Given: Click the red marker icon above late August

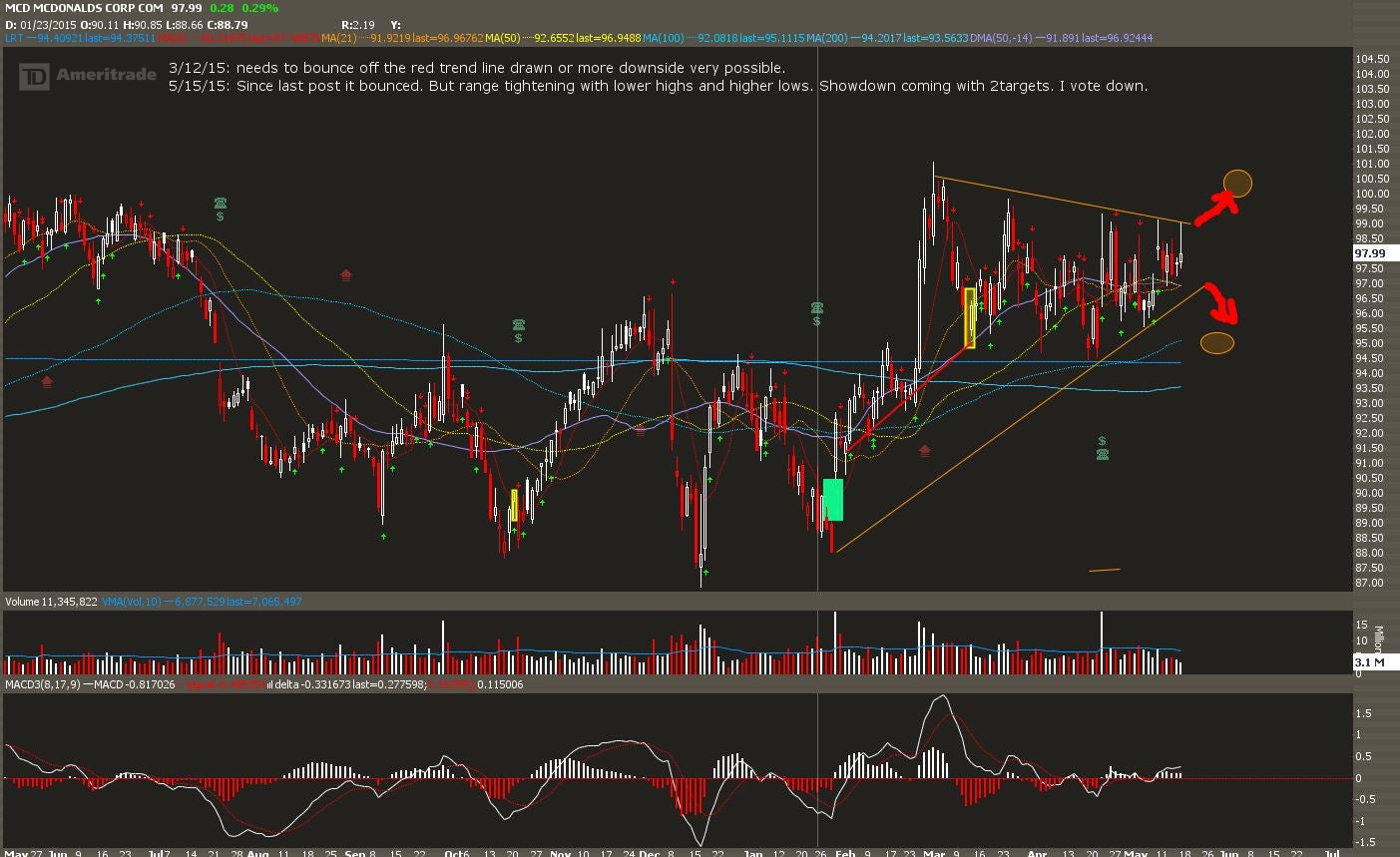Looking at the screenshot, I should (x=346, y=274).
